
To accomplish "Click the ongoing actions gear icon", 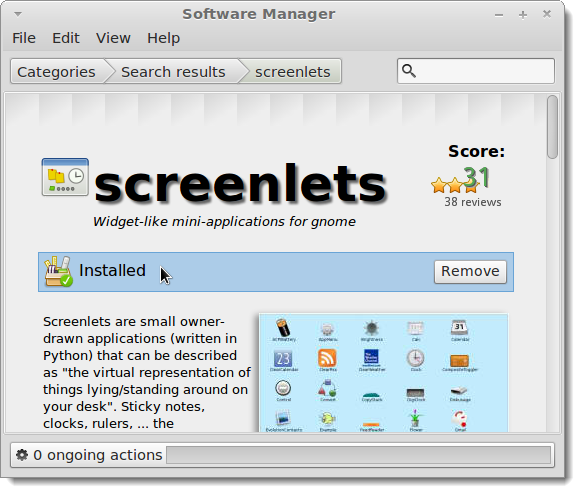I will 22,455.
